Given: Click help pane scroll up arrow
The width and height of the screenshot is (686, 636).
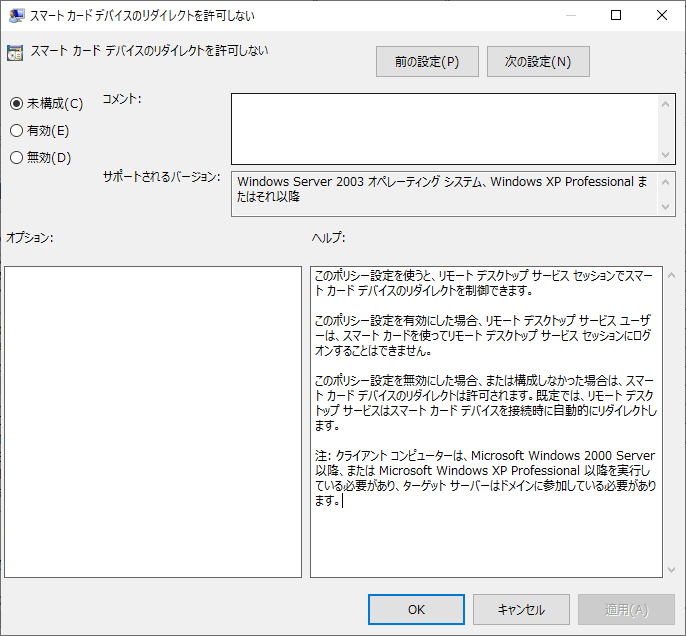Looking at the screenshot, I should tap(672, 275).
